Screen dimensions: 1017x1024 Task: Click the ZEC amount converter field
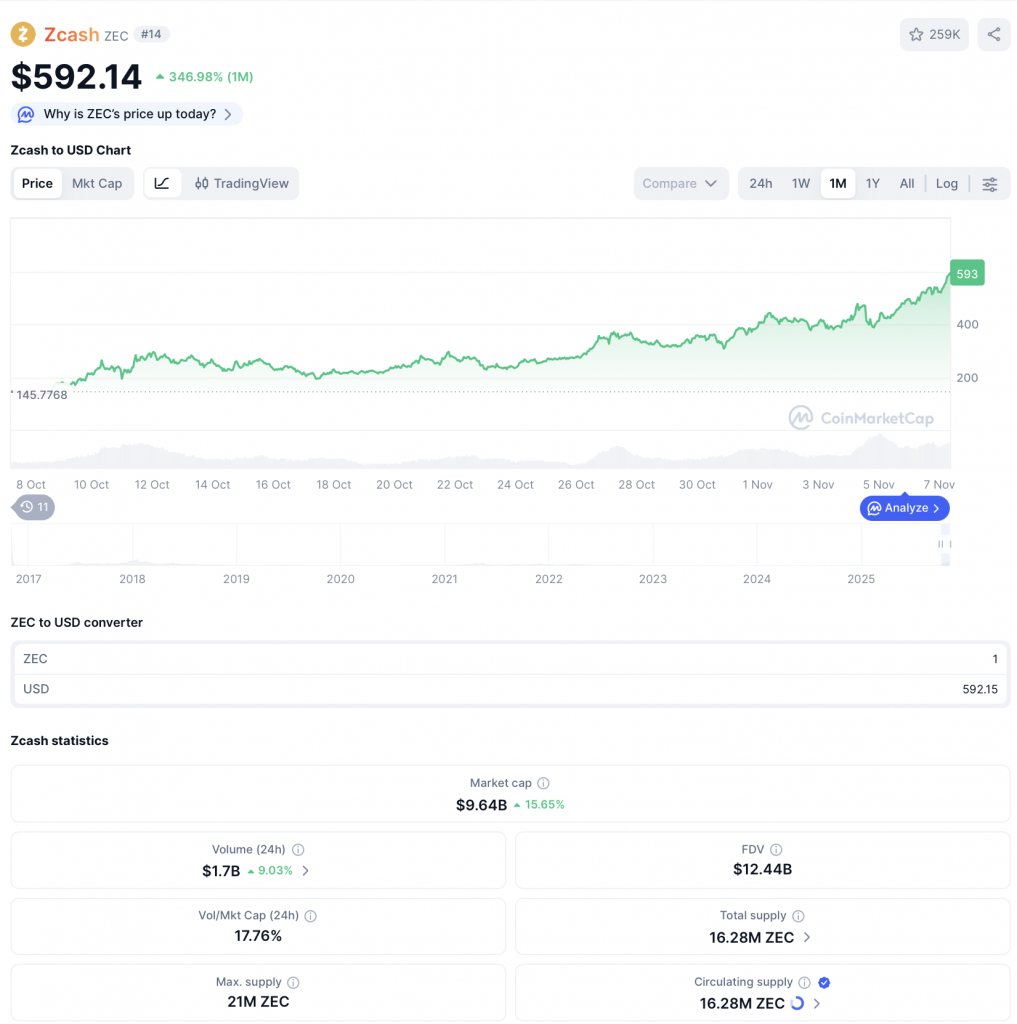point(510,659)
